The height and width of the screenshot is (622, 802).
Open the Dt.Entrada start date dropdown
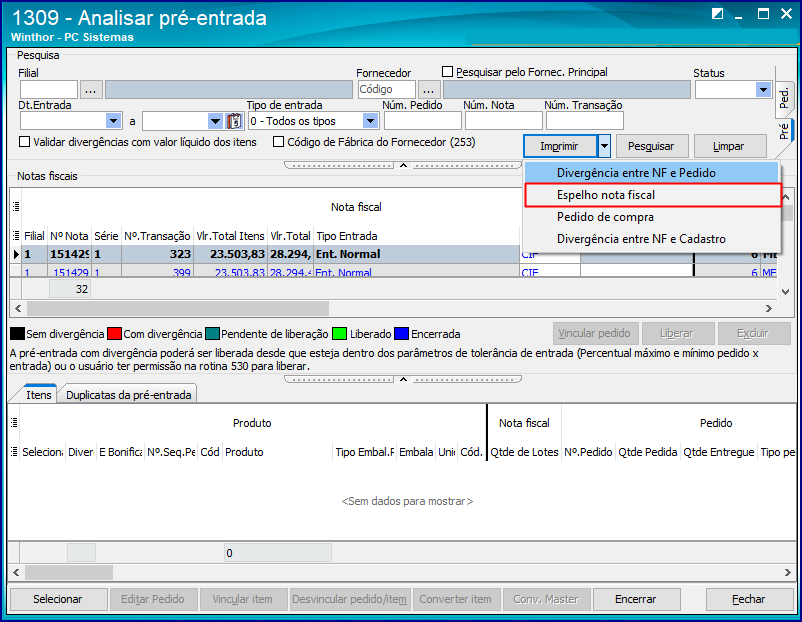click(x=114, y=121)
